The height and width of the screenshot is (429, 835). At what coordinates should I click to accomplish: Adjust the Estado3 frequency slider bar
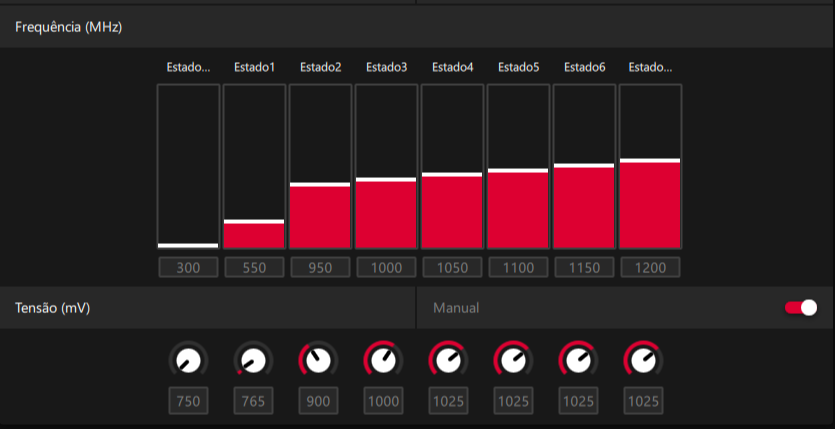[387, 167]
